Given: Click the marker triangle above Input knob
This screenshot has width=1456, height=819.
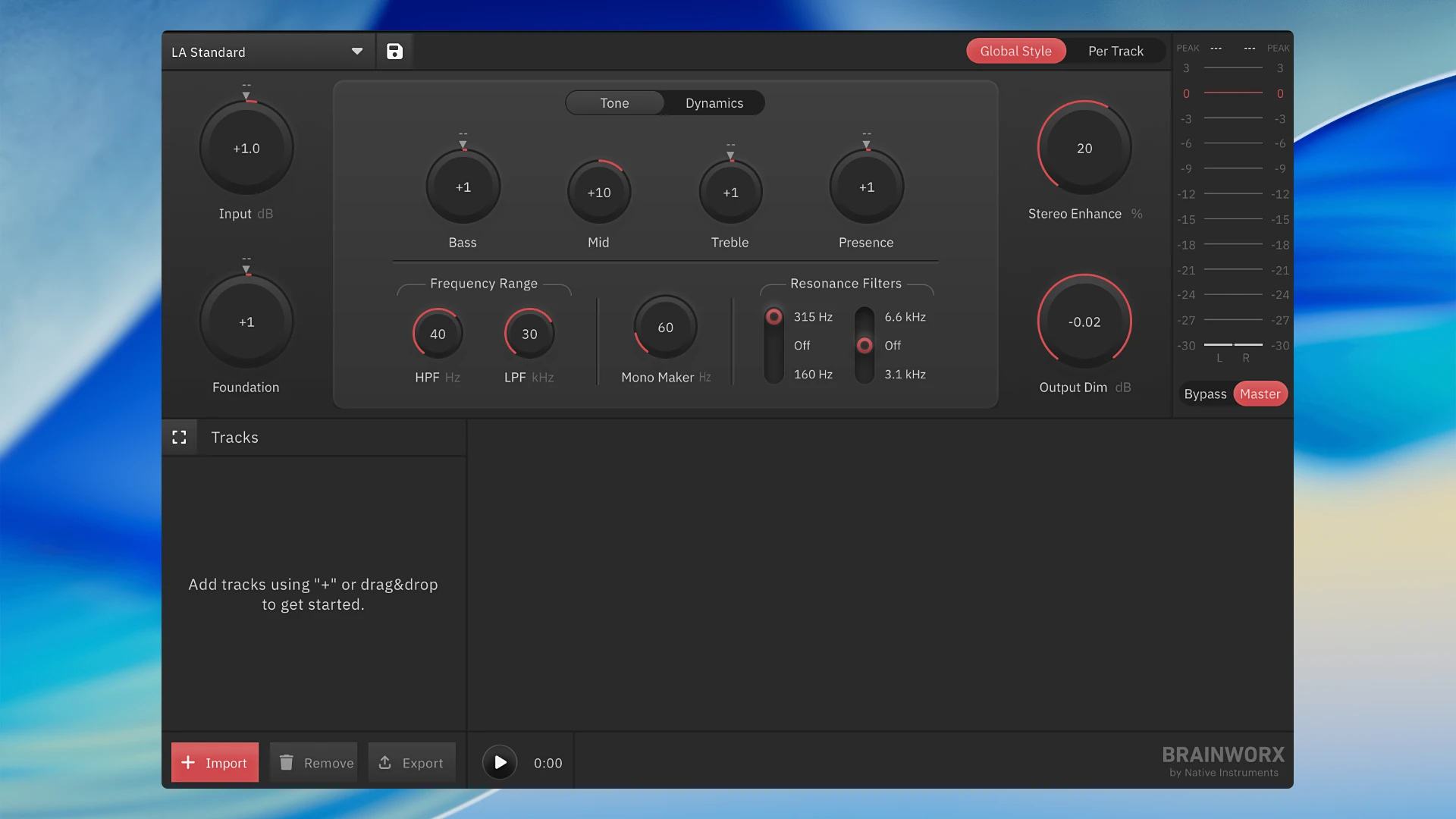Looking at the screenshot, I should coord(246,96).
